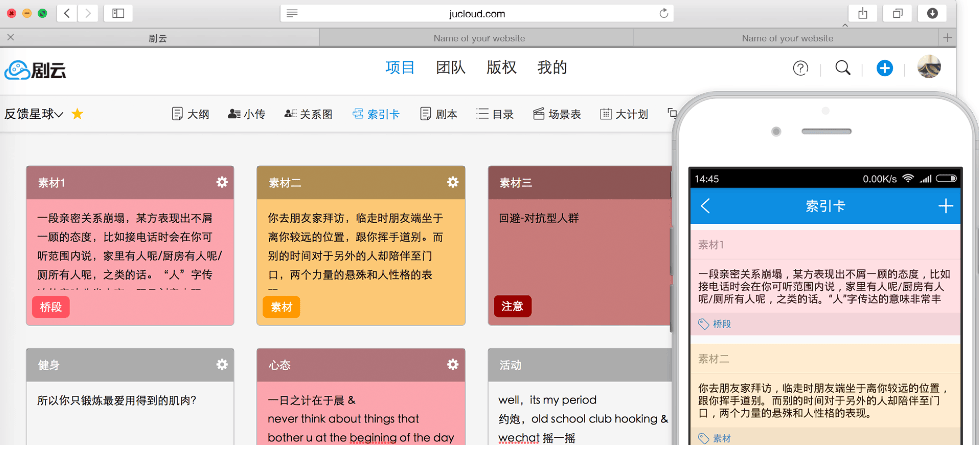The height and width of the screenshot is (449, 979).
Task: Select the 项目 navigation tab
Action: pos(400,68)
